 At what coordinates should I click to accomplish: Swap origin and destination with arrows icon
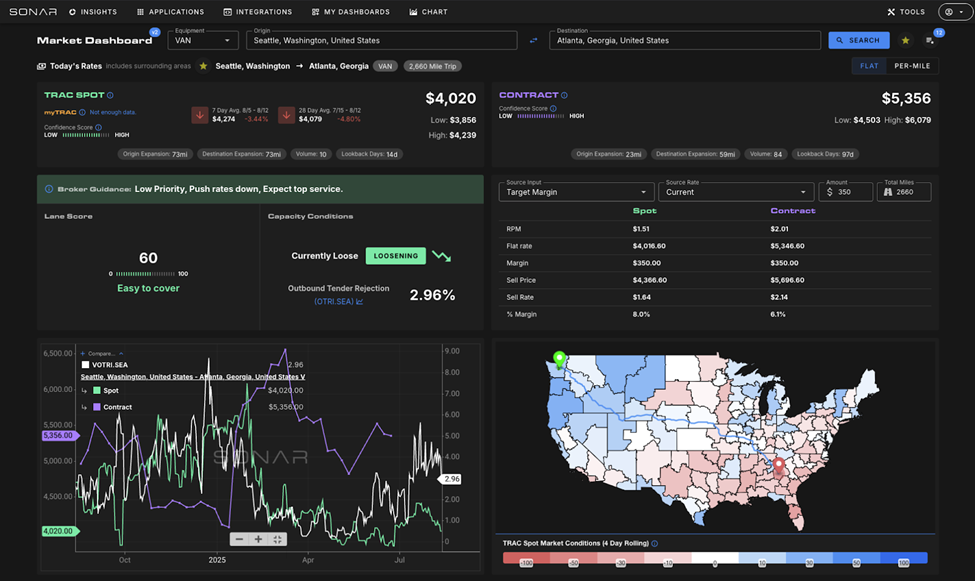pyautogui.click(x=533, y=40)
